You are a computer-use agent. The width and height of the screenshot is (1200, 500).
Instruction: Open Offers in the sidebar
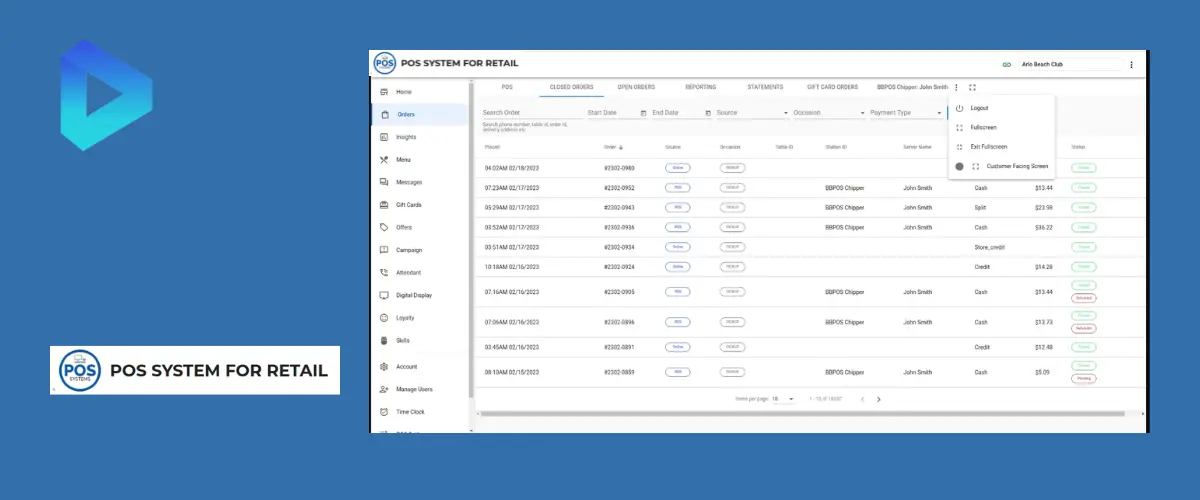coord(418,227)
